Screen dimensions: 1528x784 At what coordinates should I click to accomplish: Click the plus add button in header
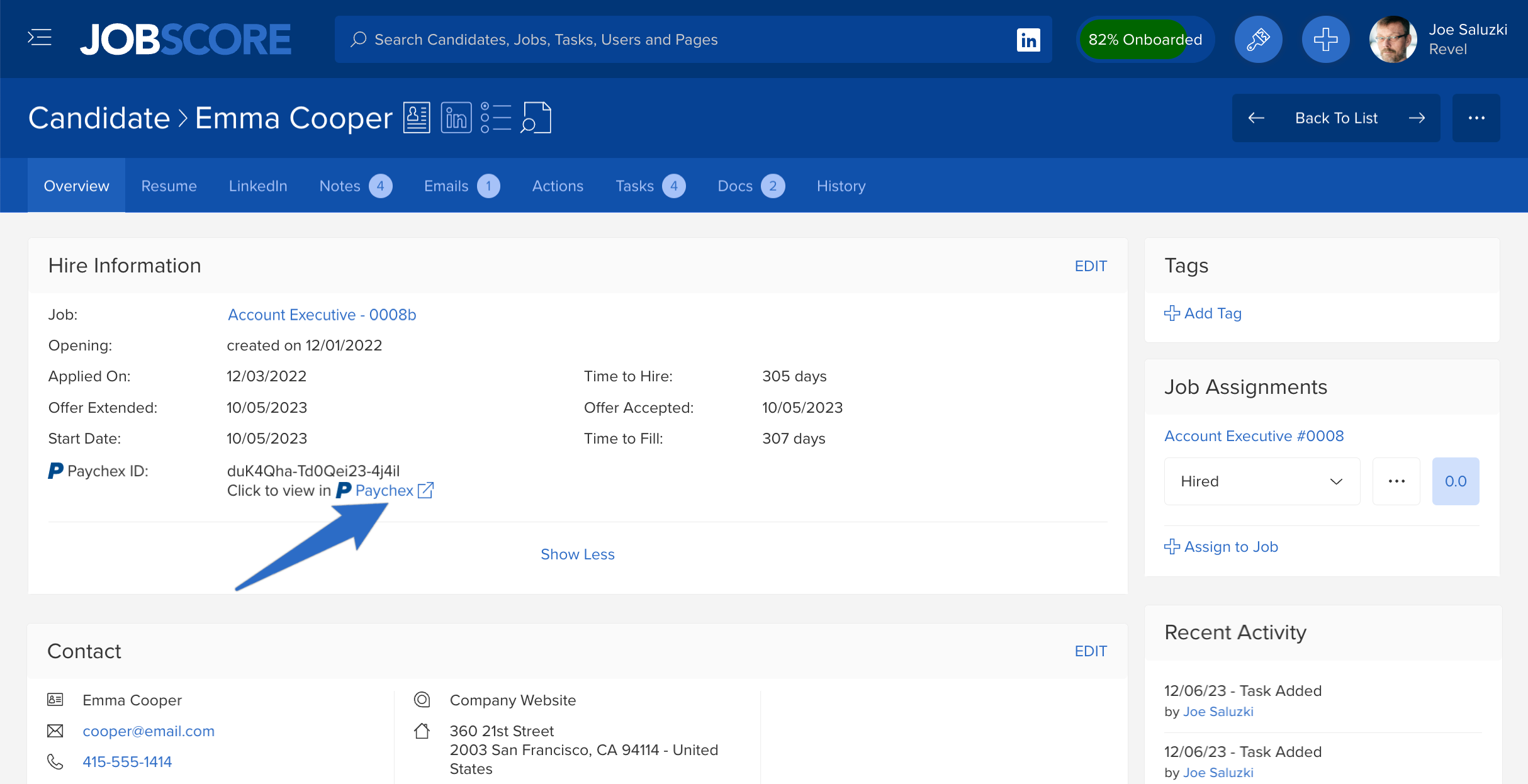(x=1325, y=40)
